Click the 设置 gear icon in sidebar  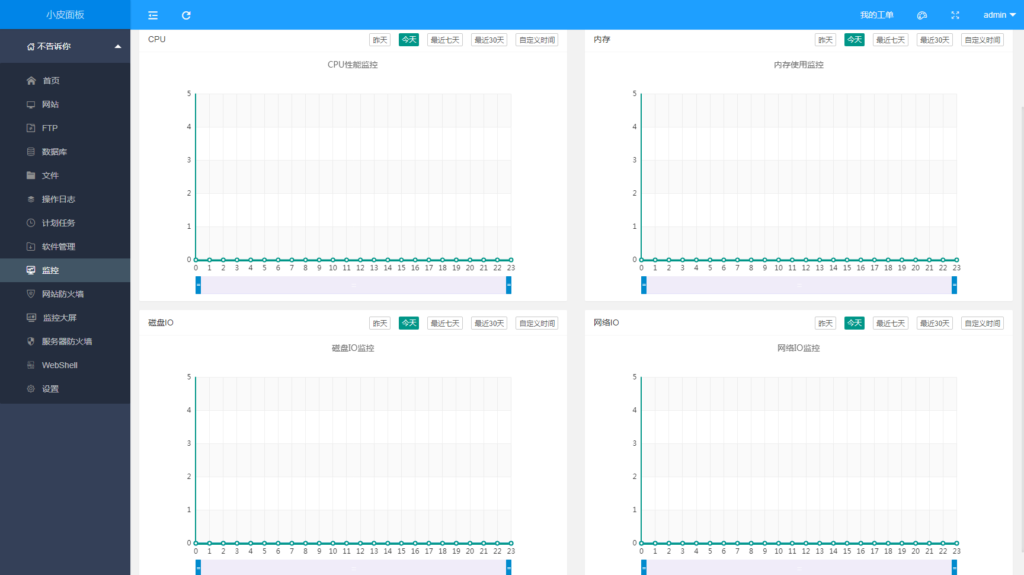31,389
